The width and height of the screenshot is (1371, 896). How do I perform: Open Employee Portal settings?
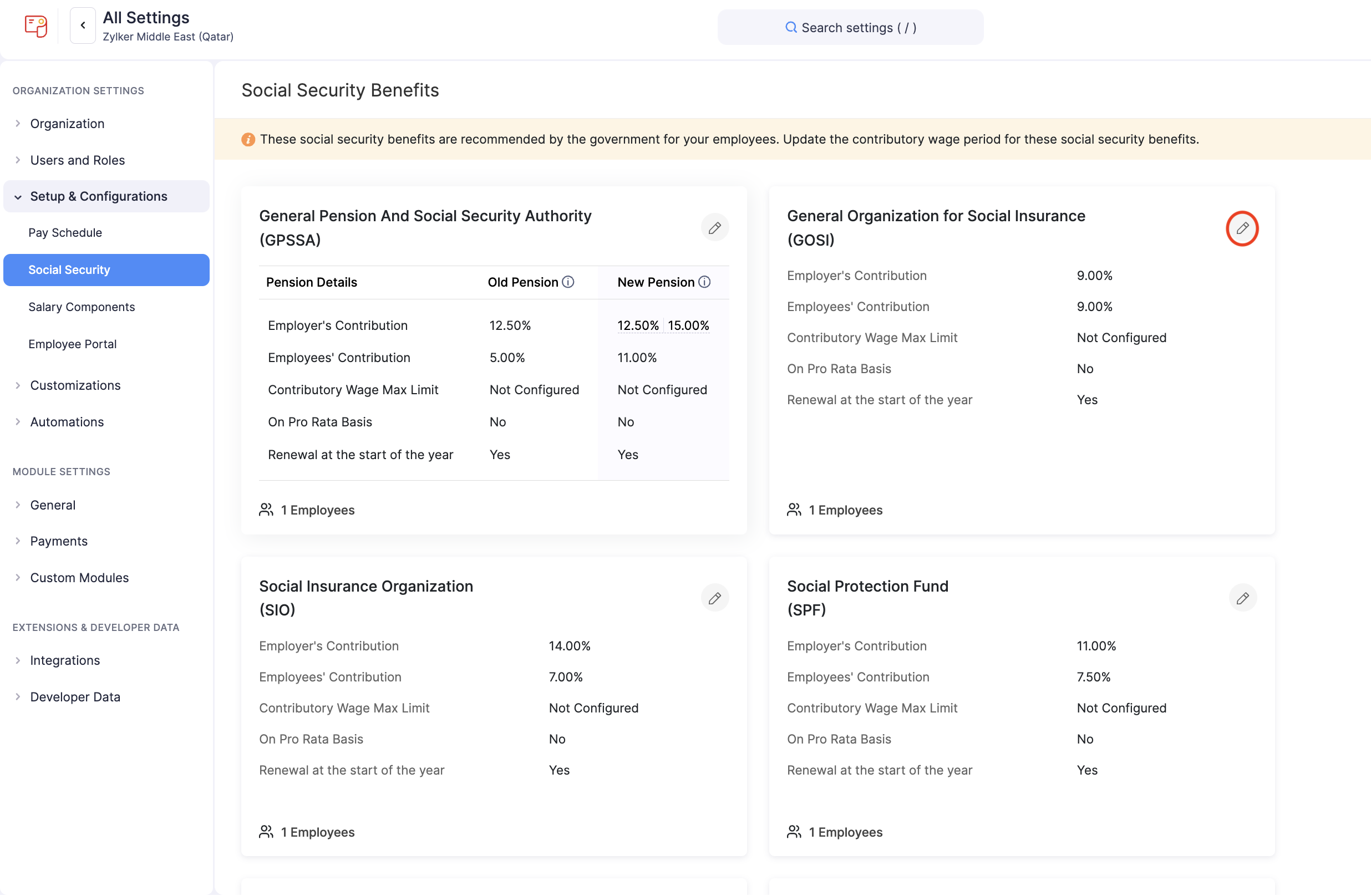pyautogui.click(x=72, y=344)
